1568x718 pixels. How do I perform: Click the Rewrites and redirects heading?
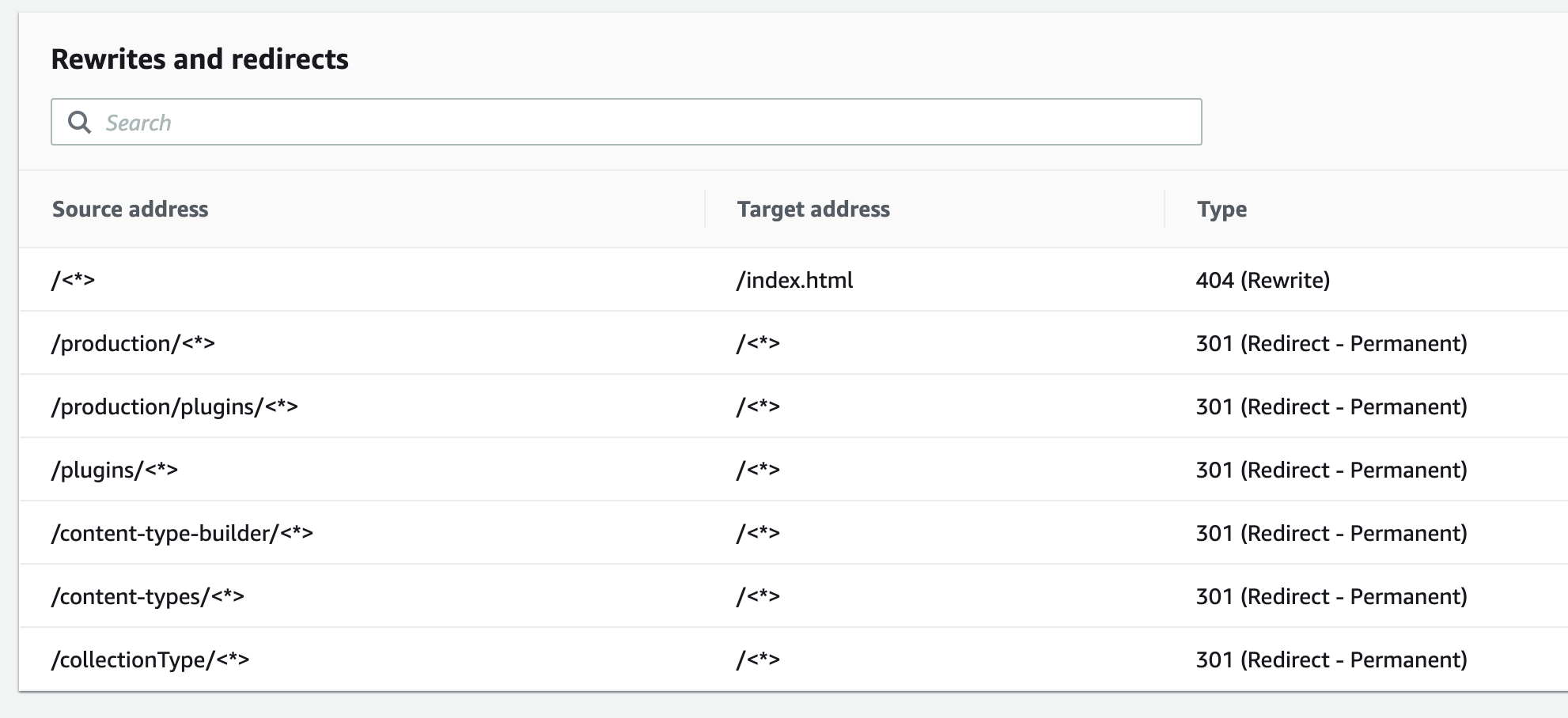point(200,58)
